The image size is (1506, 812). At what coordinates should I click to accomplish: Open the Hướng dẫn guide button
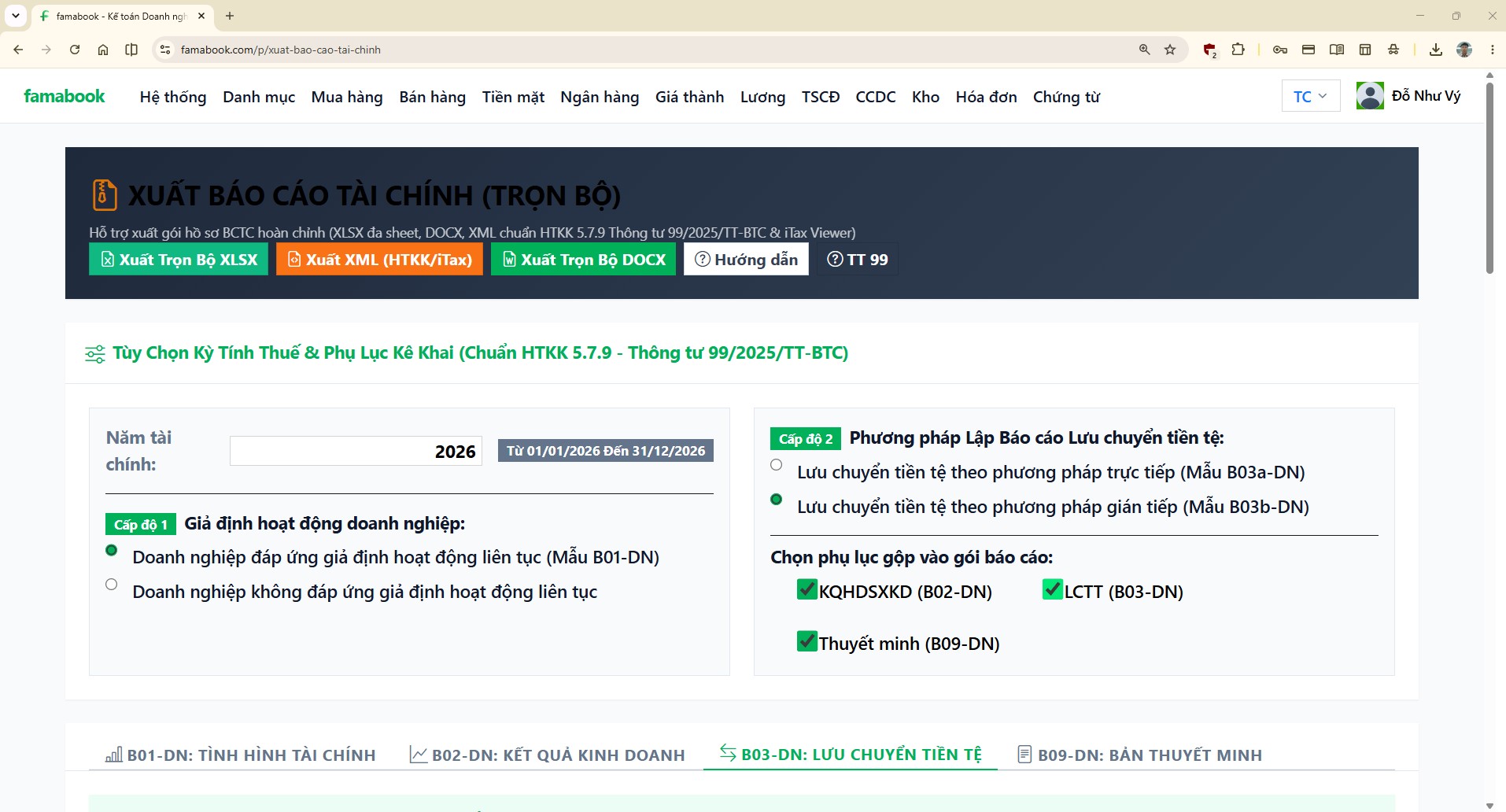click(746, 260)
